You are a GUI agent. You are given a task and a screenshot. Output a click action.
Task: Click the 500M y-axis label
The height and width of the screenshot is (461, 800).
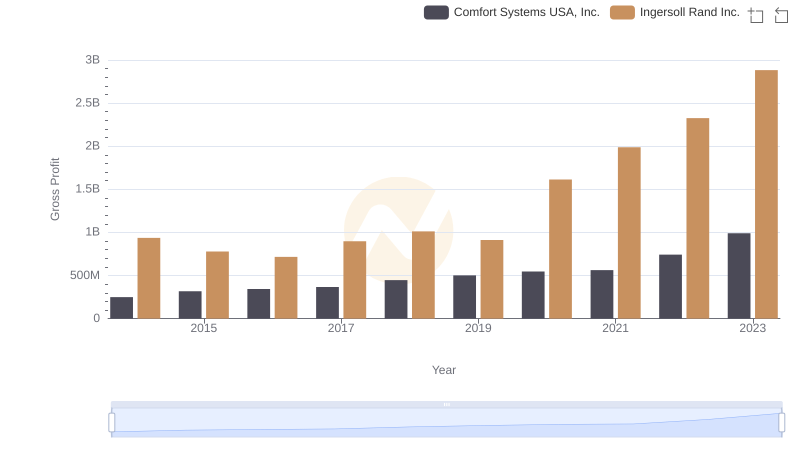[85, 275]
